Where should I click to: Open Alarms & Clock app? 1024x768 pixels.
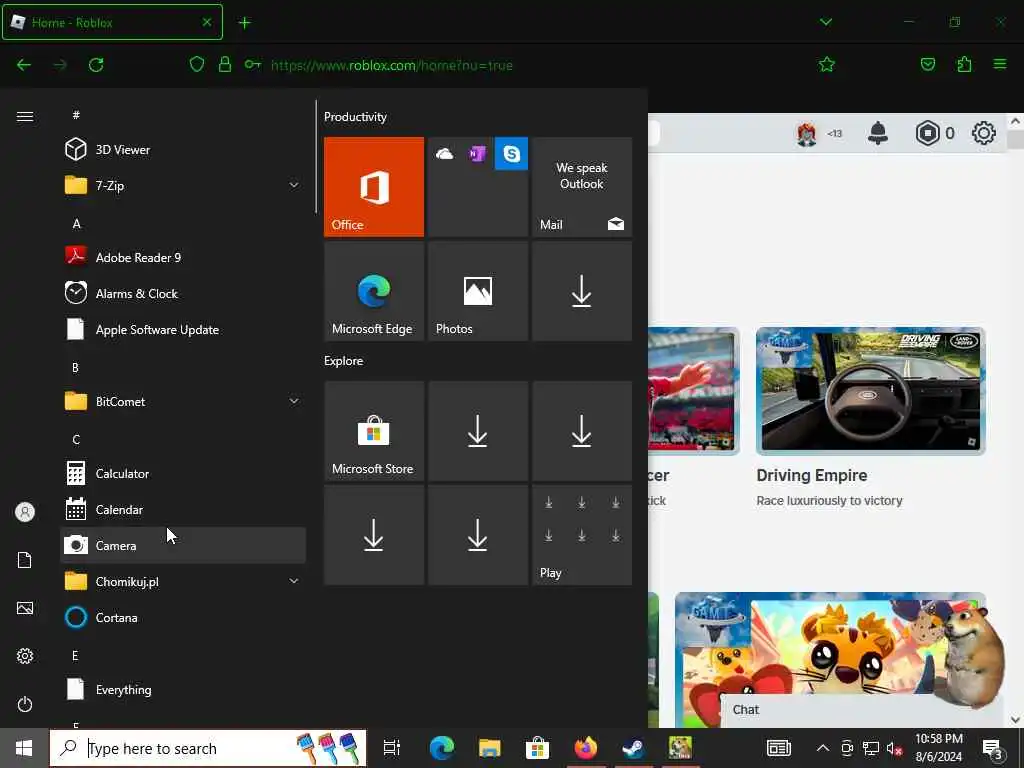click(x=183, y=293)
